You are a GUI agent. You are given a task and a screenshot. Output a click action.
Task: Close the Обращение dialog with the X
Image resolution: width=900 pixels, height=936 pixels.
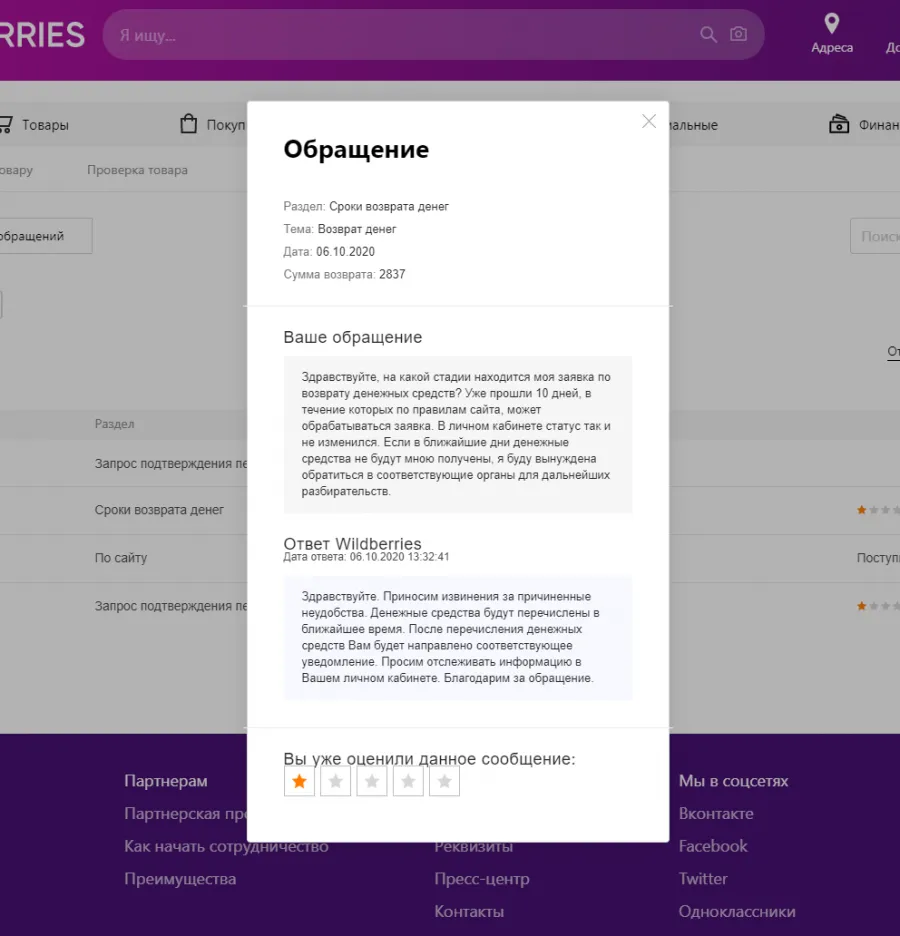649,121
